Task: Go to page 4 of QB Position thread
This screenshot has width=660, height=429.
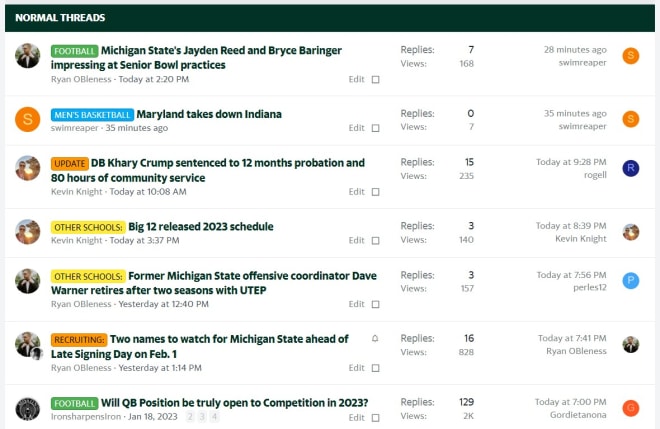Action: [x=214, y=417]
